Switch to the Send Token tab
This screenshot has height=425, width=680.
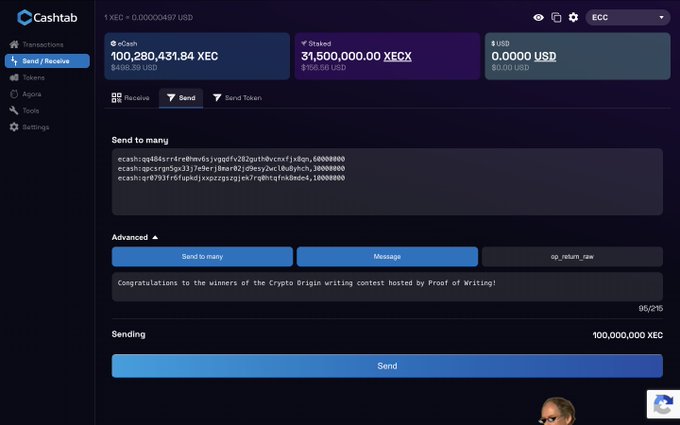pyautogui.click(x=237, y=98)
